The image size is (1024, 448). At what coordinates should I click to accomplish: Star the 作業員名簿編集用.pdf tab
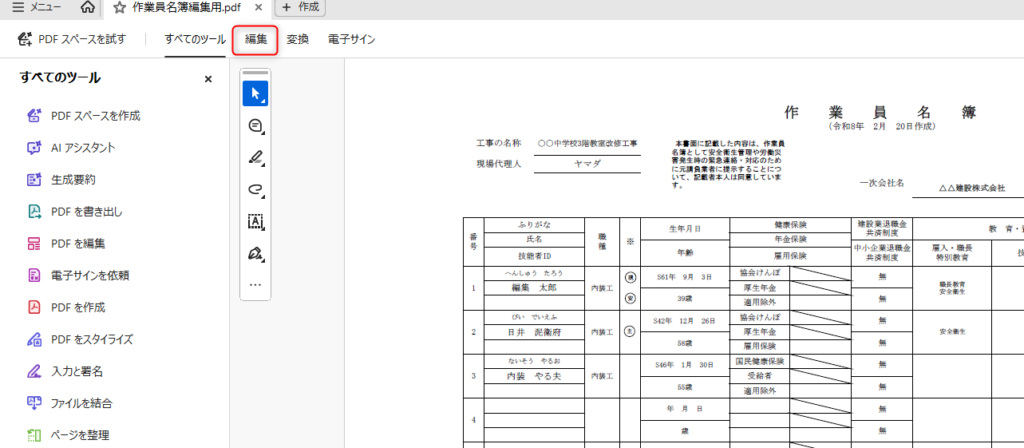[x=120, y=8]
